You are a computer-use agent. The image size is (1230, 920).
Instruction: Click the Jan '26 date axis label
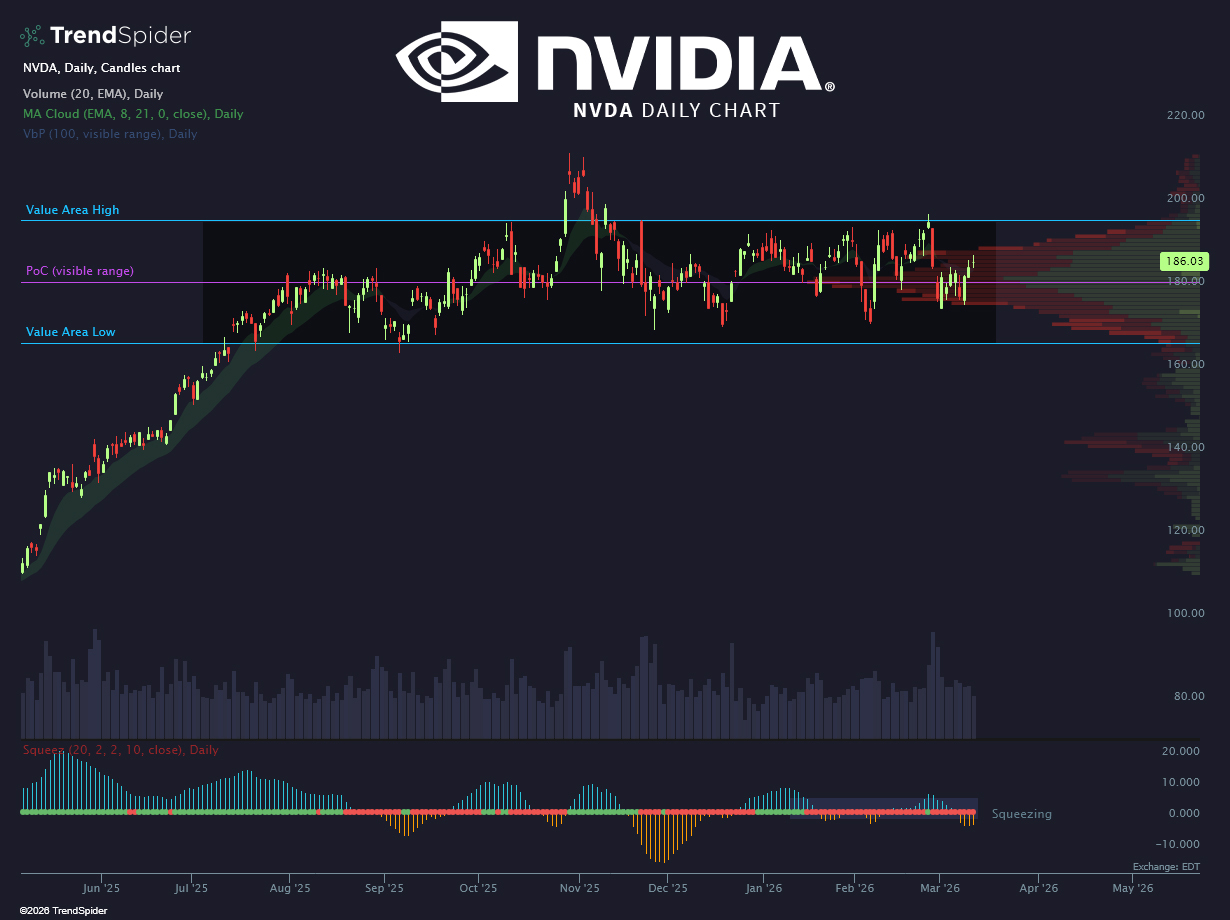coord(764,887)
